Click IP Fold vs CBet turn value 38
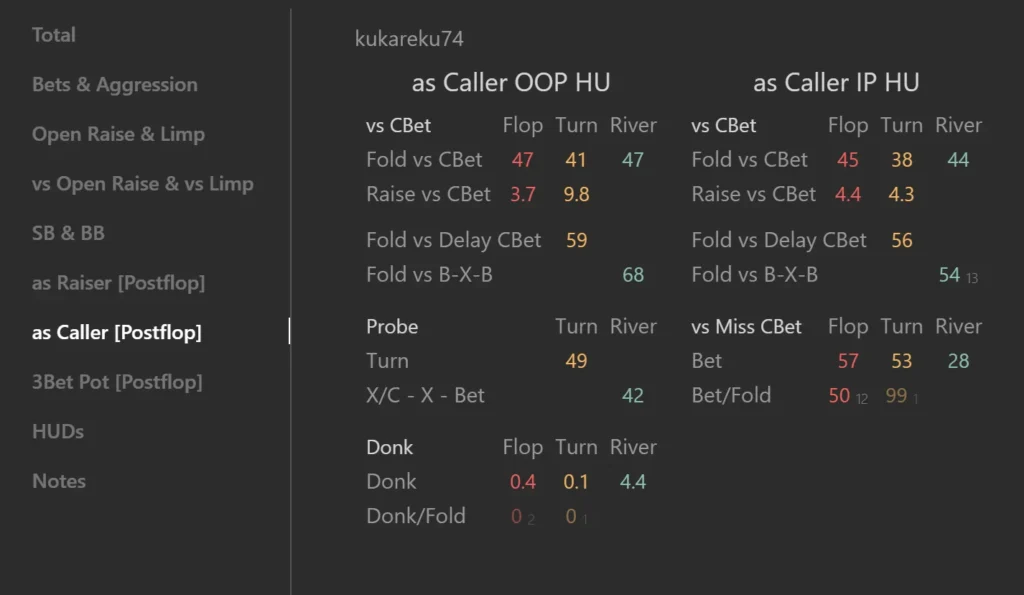 pos(901,160)
